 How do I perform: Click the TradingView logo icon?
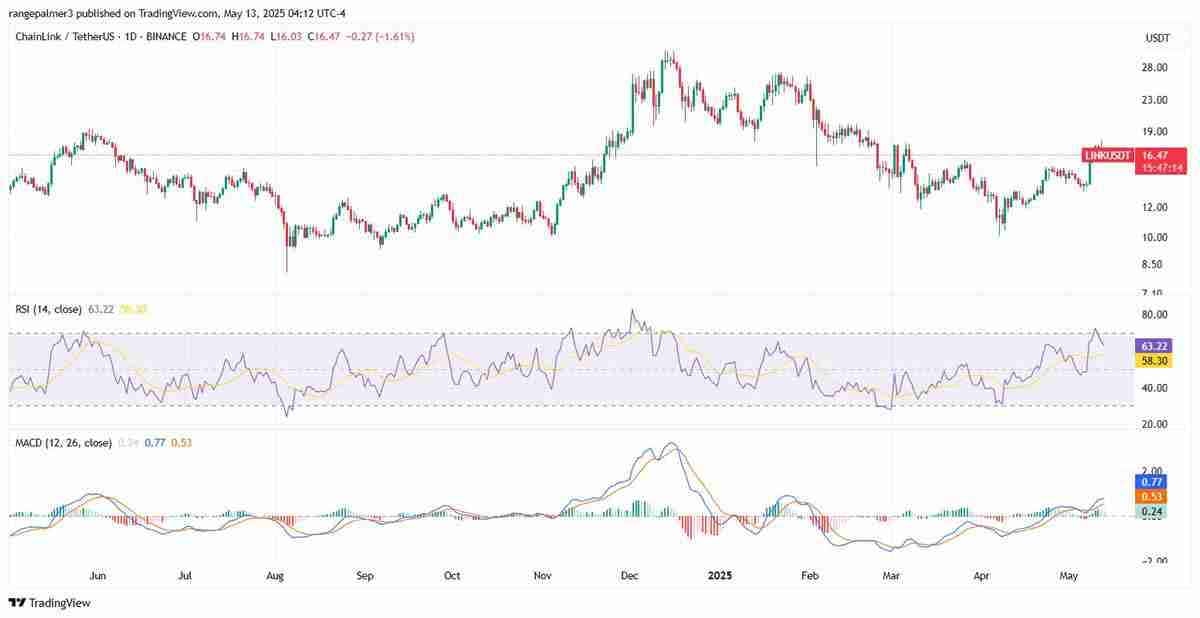coord(17,603)
